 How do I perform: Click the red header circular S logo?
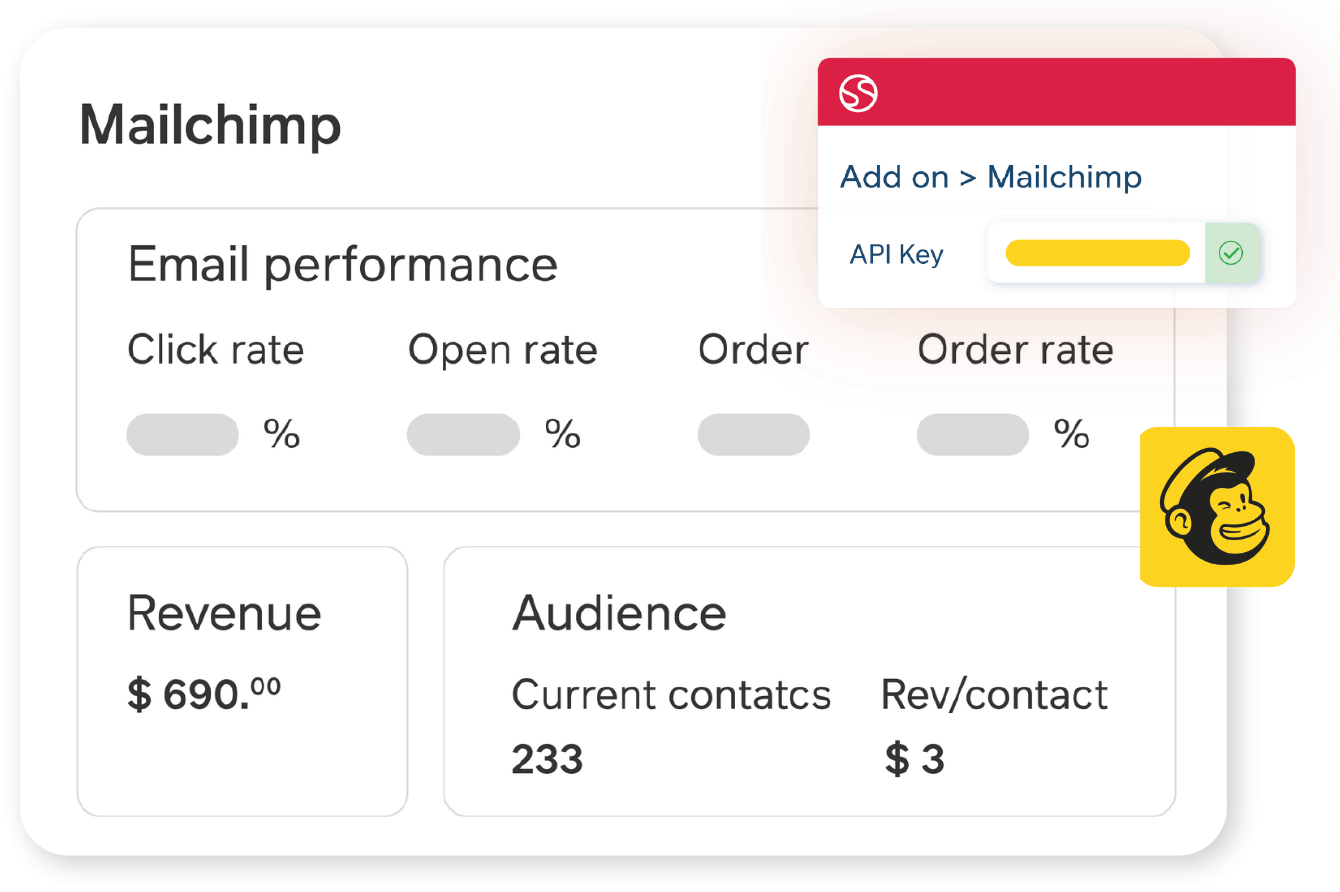coord(858,94)
